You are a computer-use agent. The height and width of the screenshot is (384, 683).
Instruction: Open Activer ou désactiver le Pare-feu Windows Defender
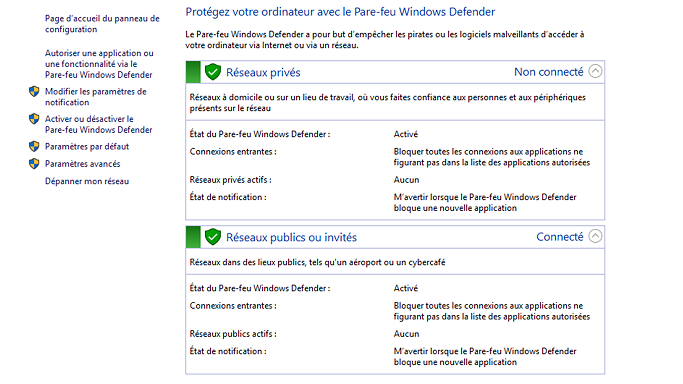99,124
